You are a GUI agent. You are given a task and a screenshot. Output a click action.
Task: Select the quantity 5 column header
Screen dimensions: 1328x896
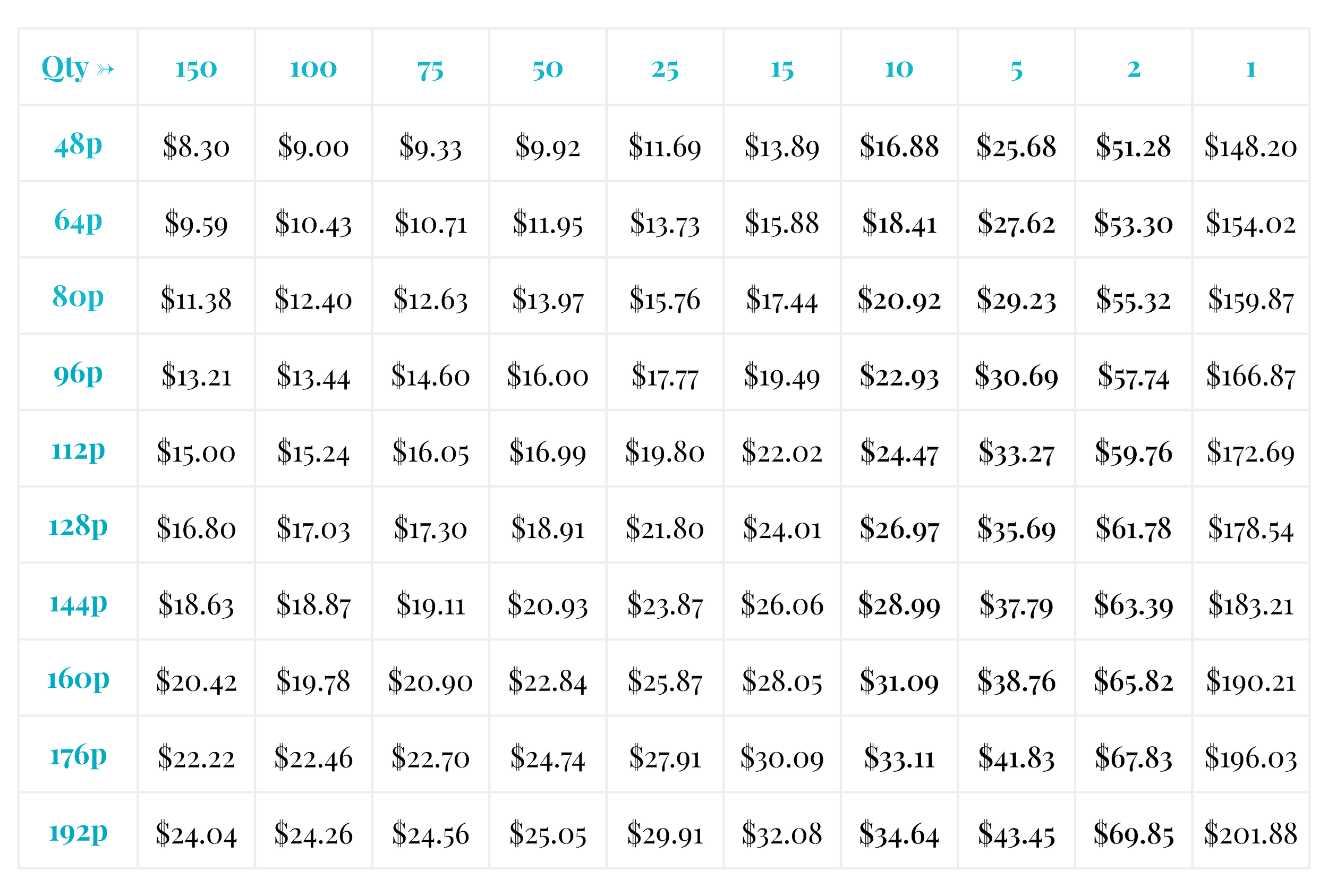[1016, 67]
